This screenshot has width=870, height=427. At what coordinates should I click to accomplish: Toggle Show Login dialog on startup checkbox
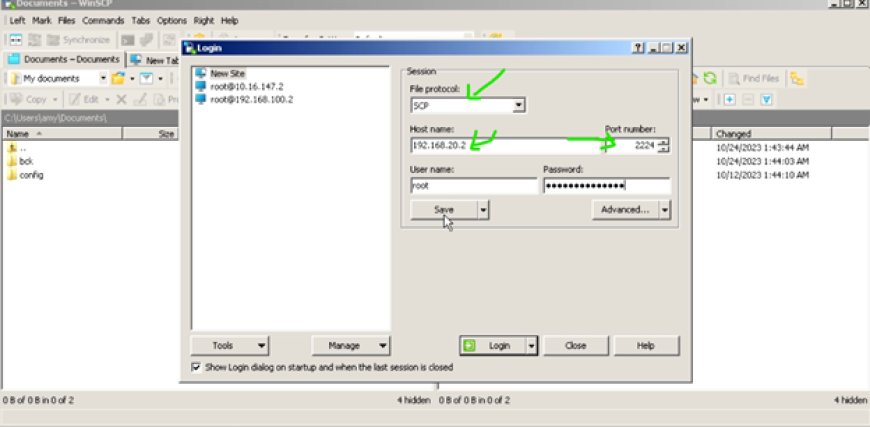[196, 367]
